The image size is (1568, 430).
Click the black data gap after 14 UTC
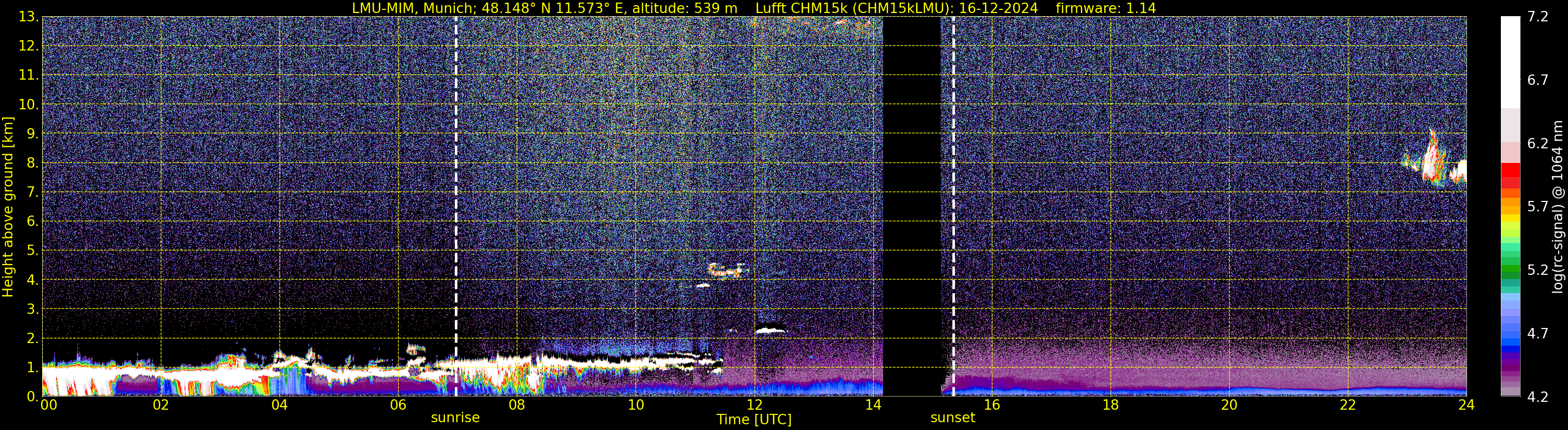911,206
